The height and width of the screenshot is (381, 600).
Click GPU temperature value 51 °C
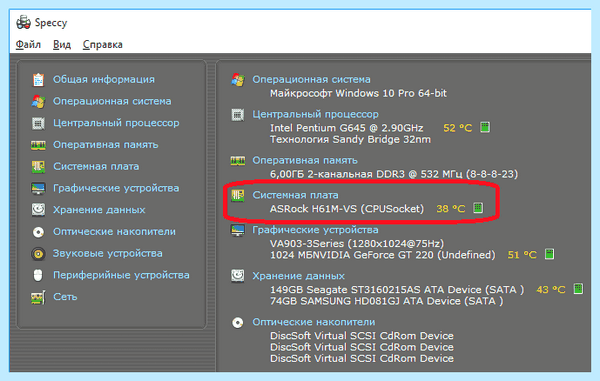[522, 255]
